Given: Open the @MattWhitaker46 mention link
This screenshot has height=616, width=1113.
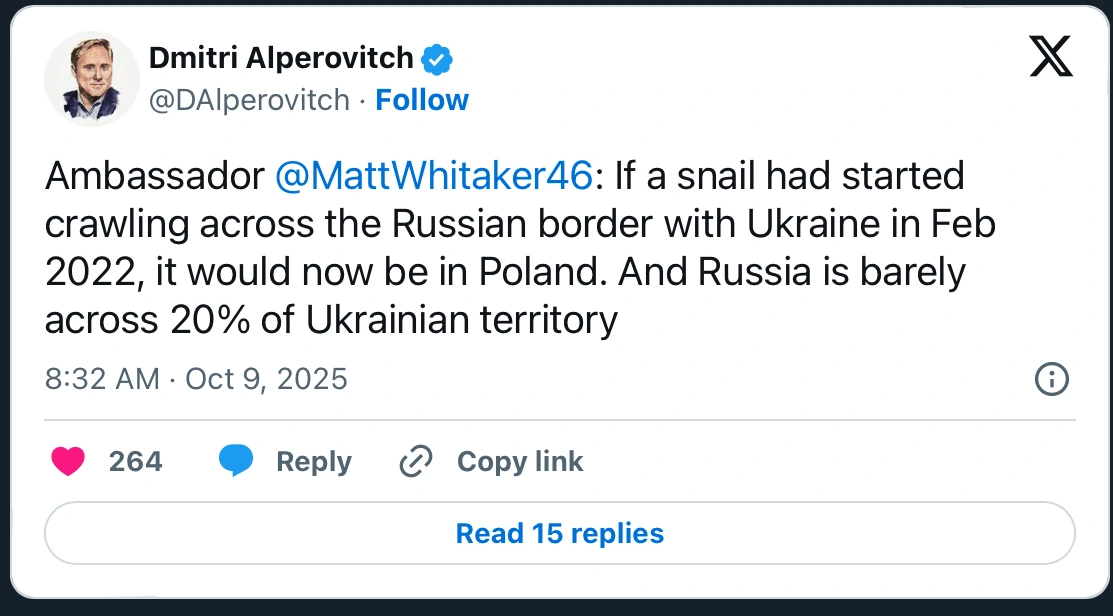Looking at the screenshot, I should (x=433, y=176).
